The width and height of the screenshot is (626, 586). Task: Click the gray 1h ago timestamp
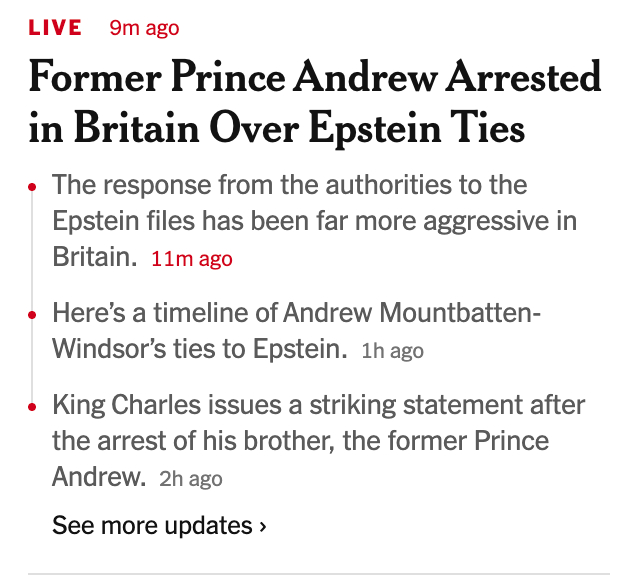(x=392, y=351)
